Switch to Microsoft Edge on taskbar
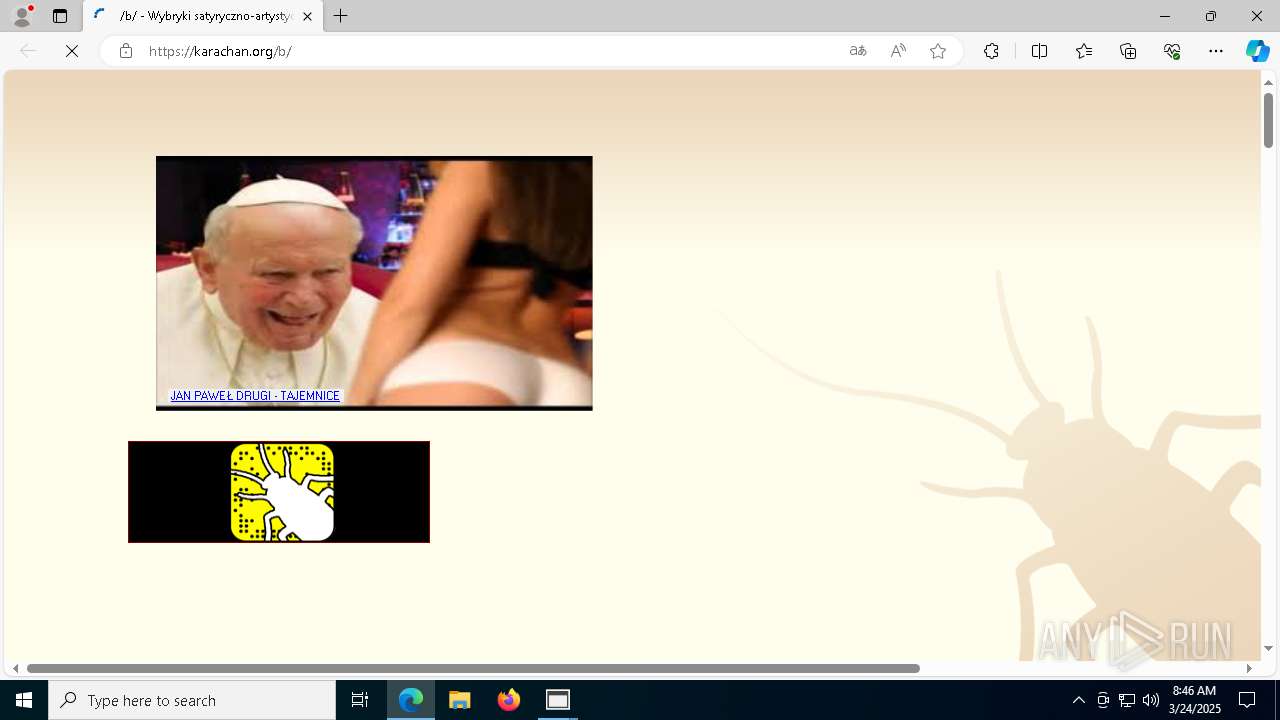Screen dimensions: 1280x720 coord(411,700)
